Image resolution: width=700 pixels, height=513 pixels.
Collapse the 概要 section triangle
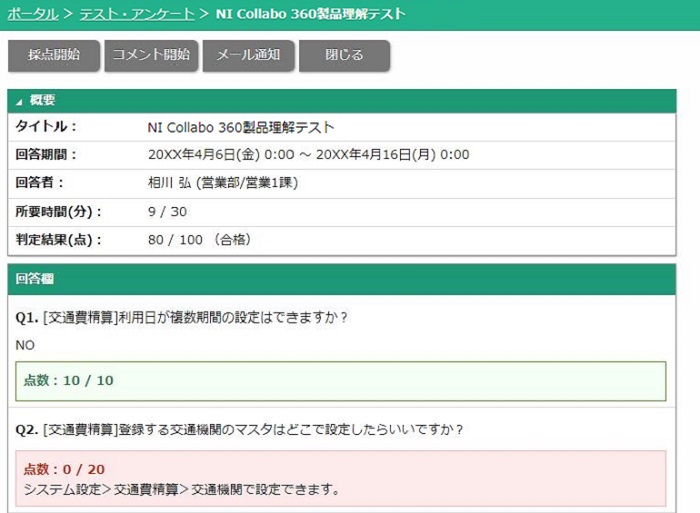(19, 102)
